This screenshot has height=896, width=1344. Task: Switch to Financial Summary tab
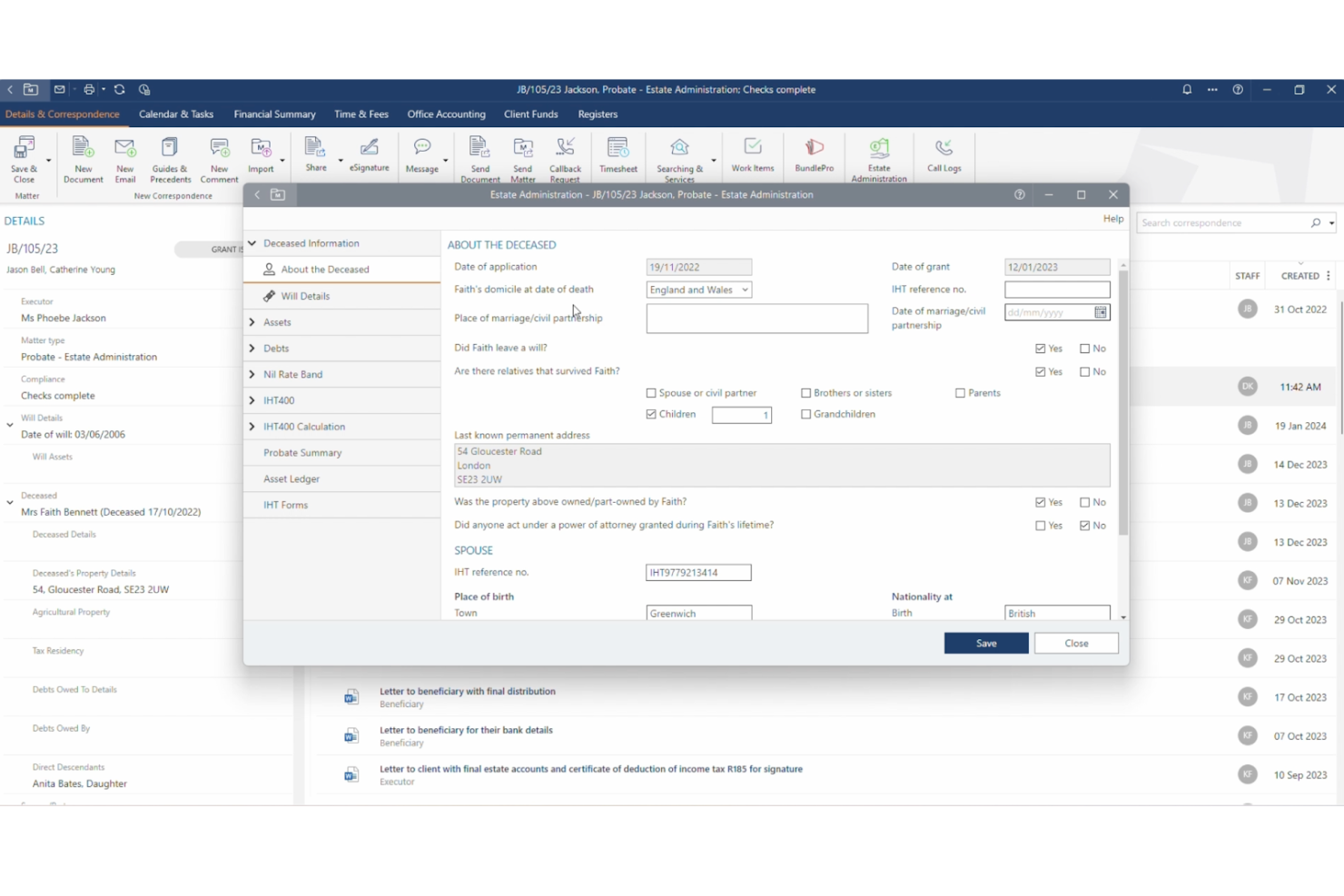click(274, 114)
